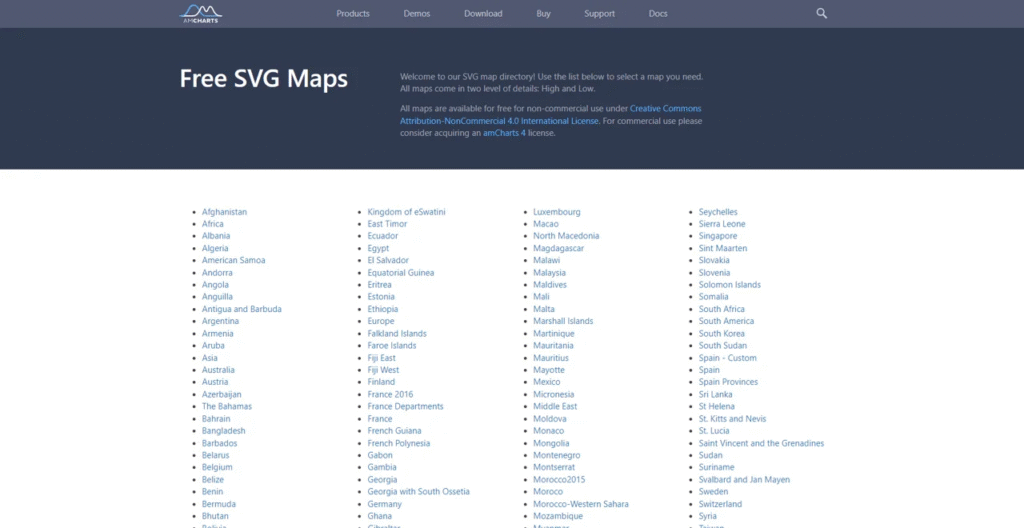Click the Seychelles map link
This screenshot has height=528, width=1024.
point(718,212)
